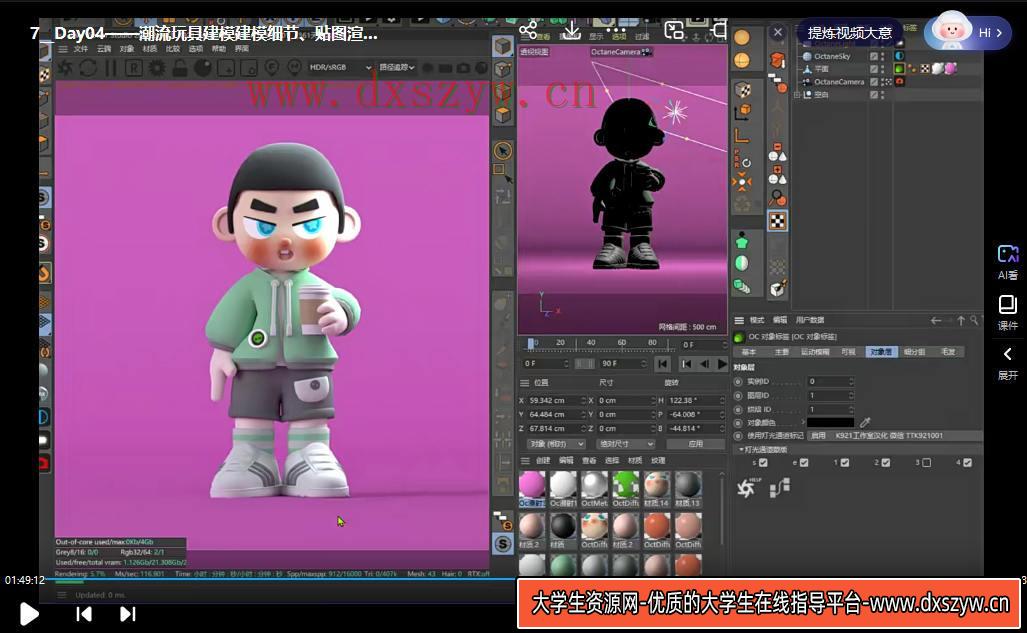Switch to the 运动模糊 attribute tab
This screenshot has width=1027, height=633.
click(815, 352)
